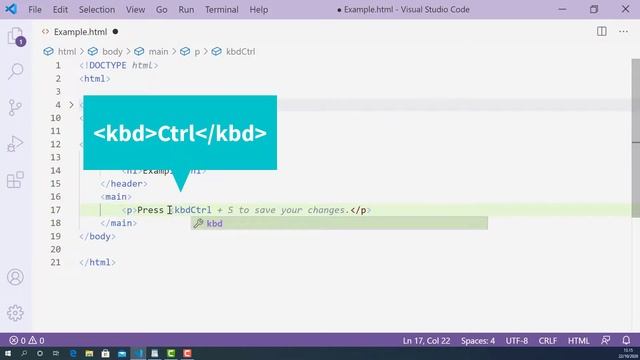Open the Search view in activity bar
This screenshot has height=360, width=640.
coord(16,71)
